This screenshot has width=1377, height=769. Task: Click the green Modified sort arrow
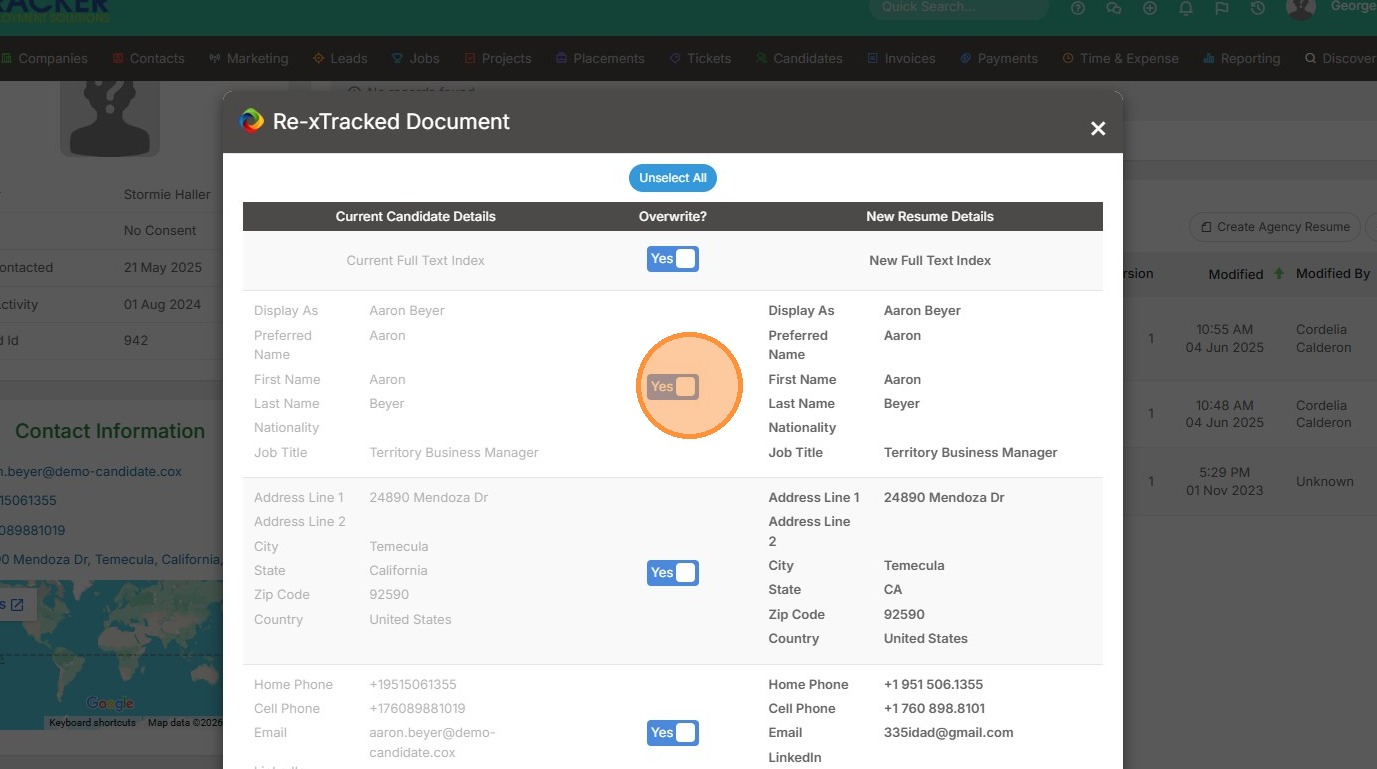1278,273
